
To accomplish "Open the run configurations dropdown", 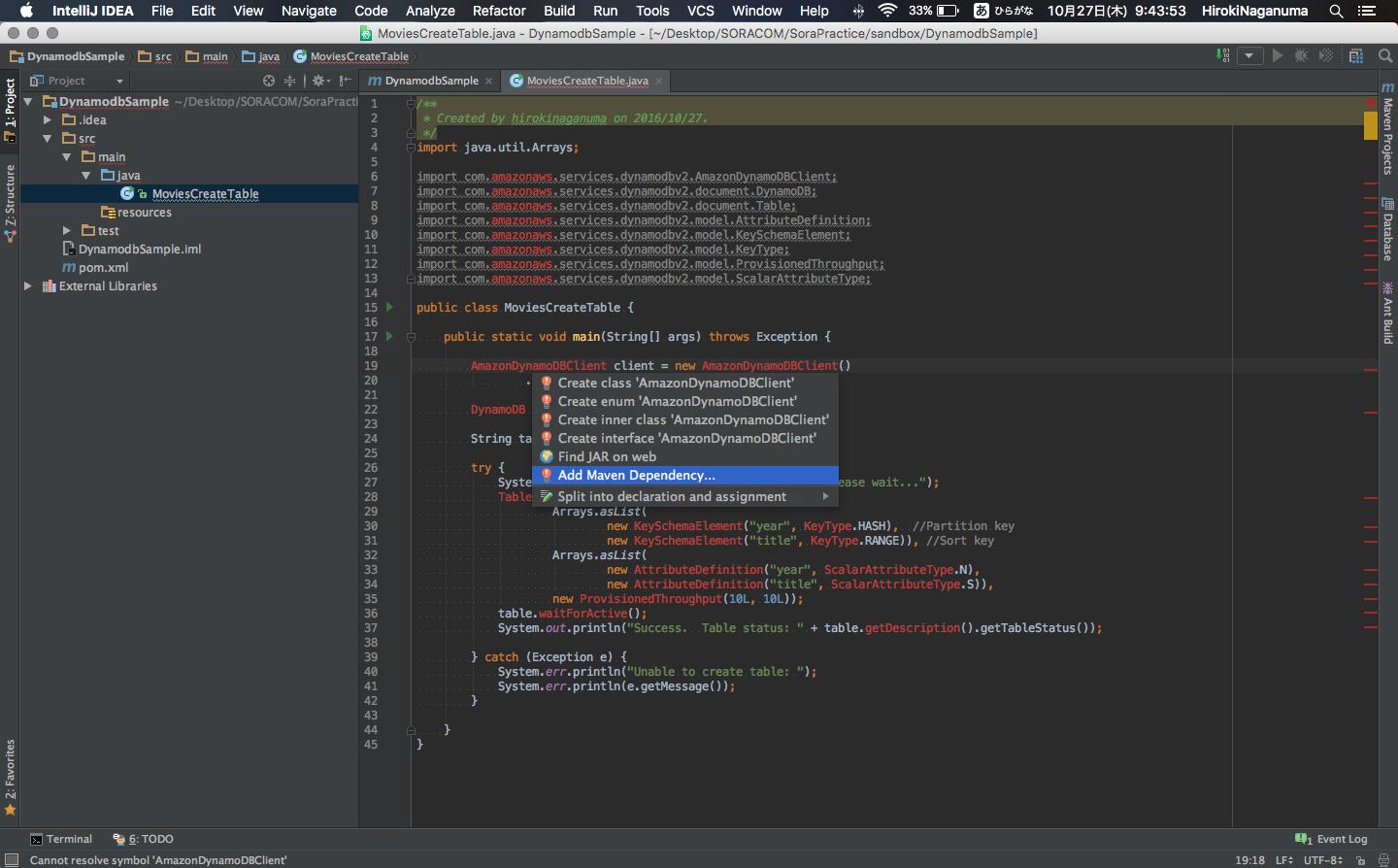I will click(x=1250, y=55).
